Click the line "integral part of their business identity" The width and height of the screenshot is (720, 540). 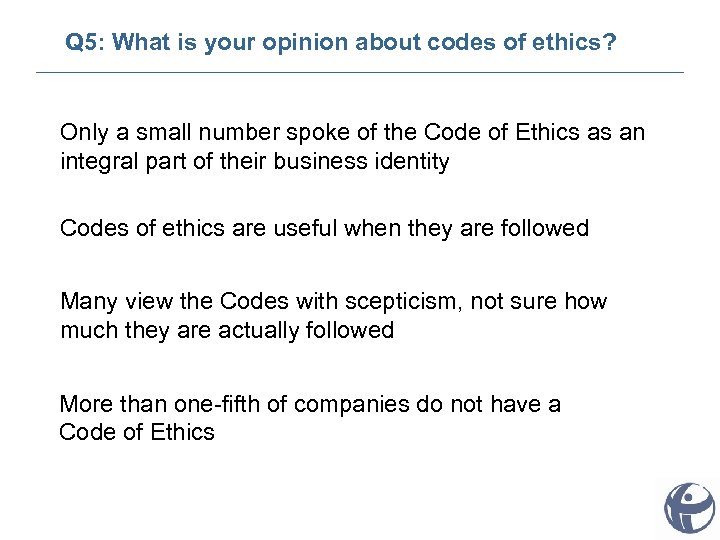tap(255, 161)
